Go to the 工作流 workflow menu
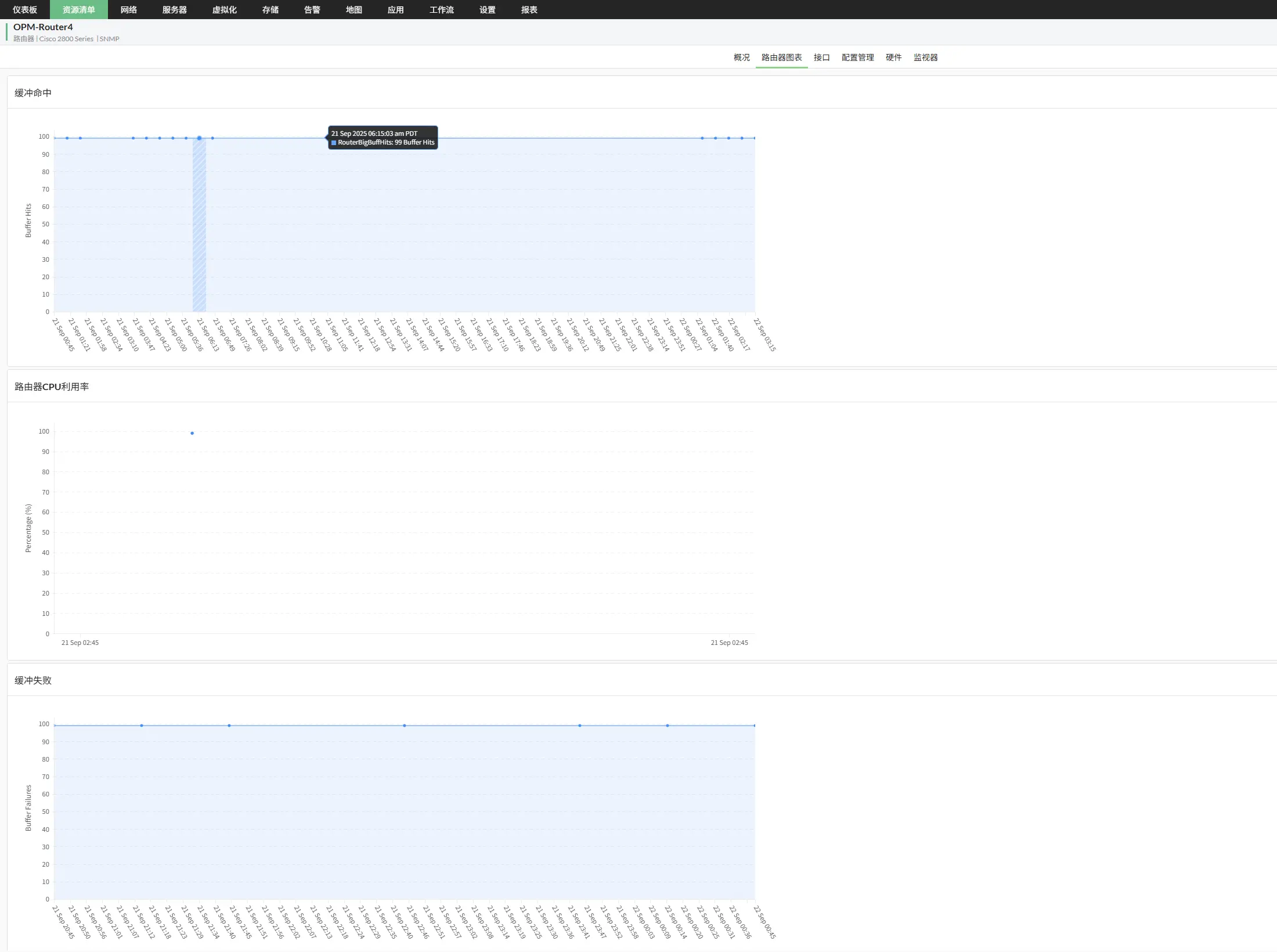This screenshot has width=1277, height=952. (x=442, y=10)
